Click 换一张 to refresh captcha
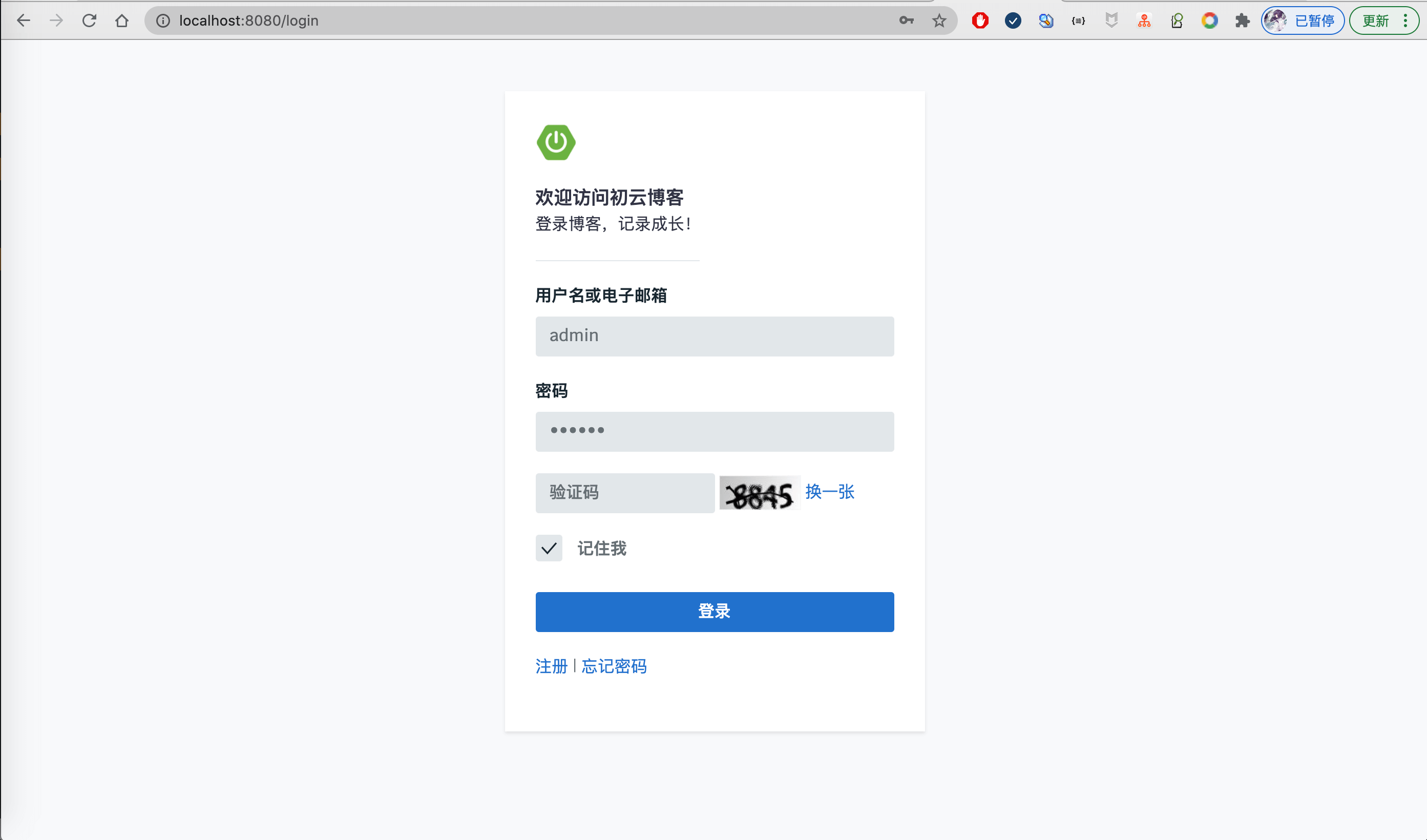This screenshot has height=840, width=1427. pos(830,492)
